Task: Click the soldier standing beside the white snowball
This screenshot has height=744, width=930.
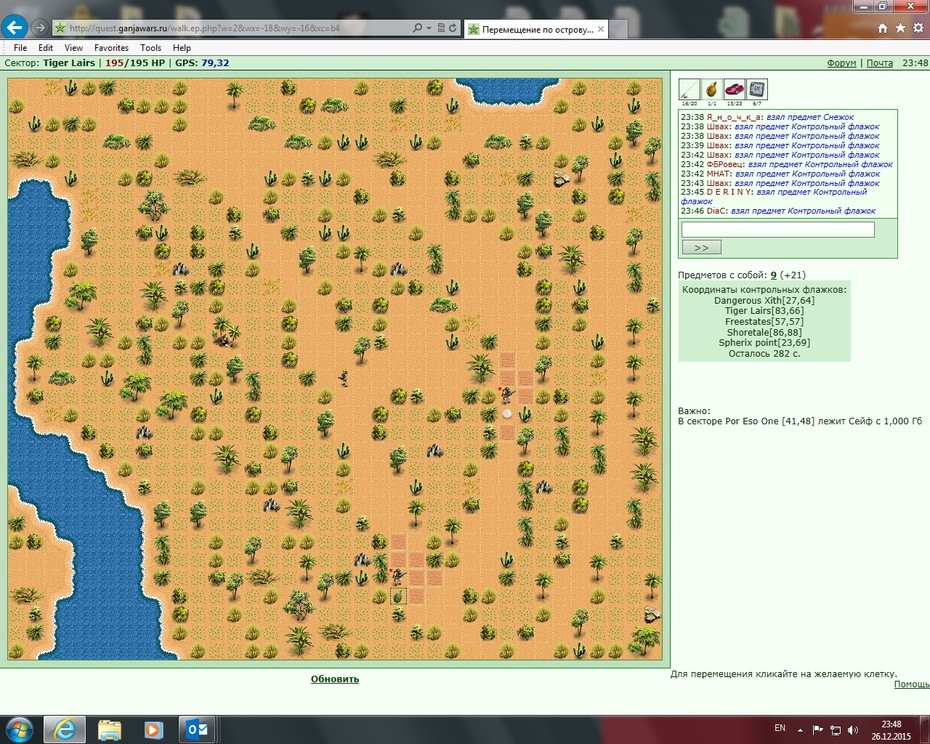Action: (x=507, y=395)
